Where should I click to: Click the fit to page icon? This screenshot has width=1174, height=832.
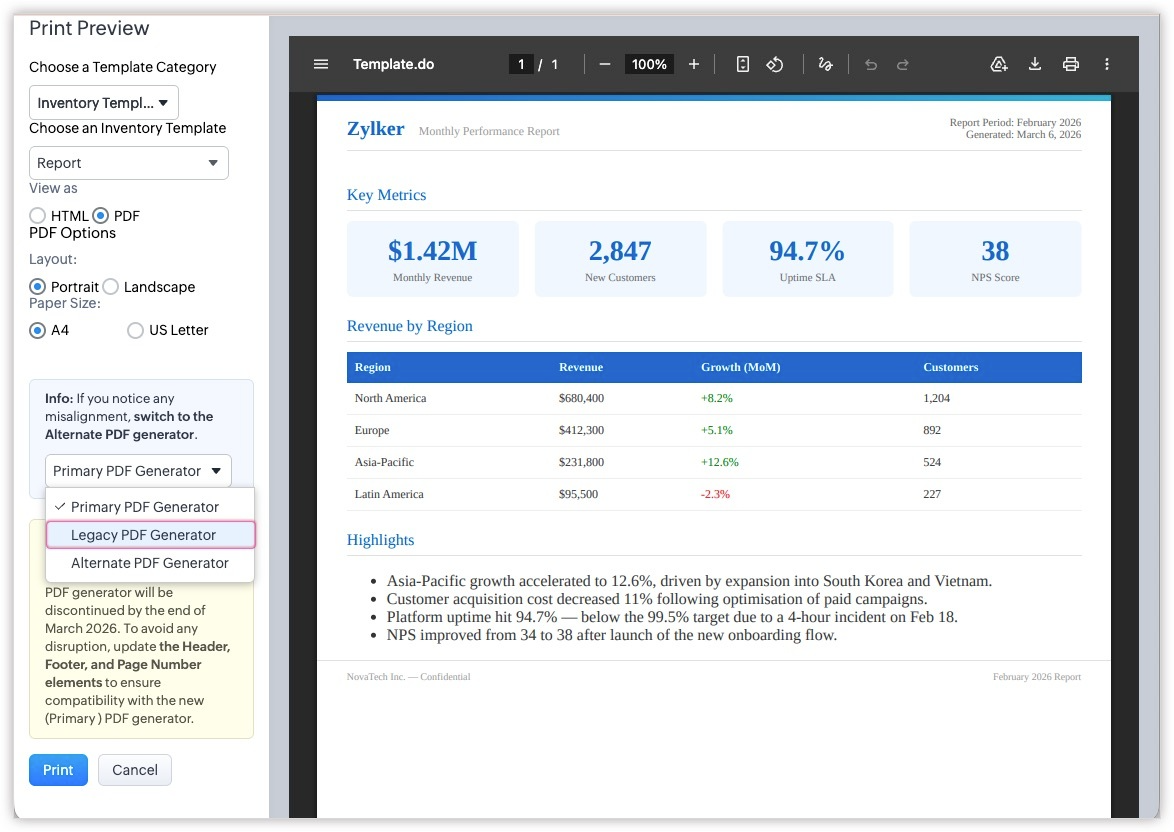(742, 64)
